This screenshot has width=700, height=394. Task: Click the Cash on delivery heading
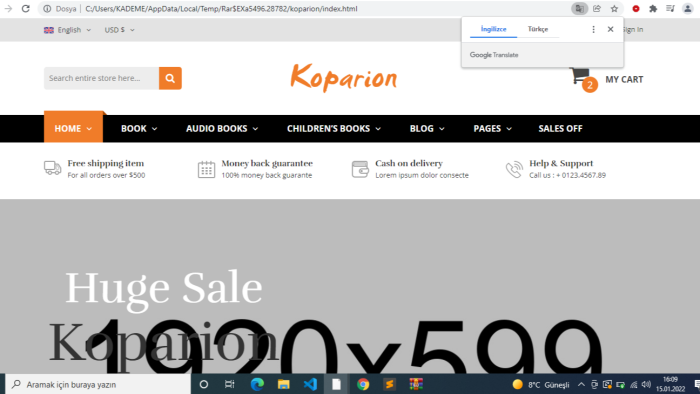tap(409, 163)
